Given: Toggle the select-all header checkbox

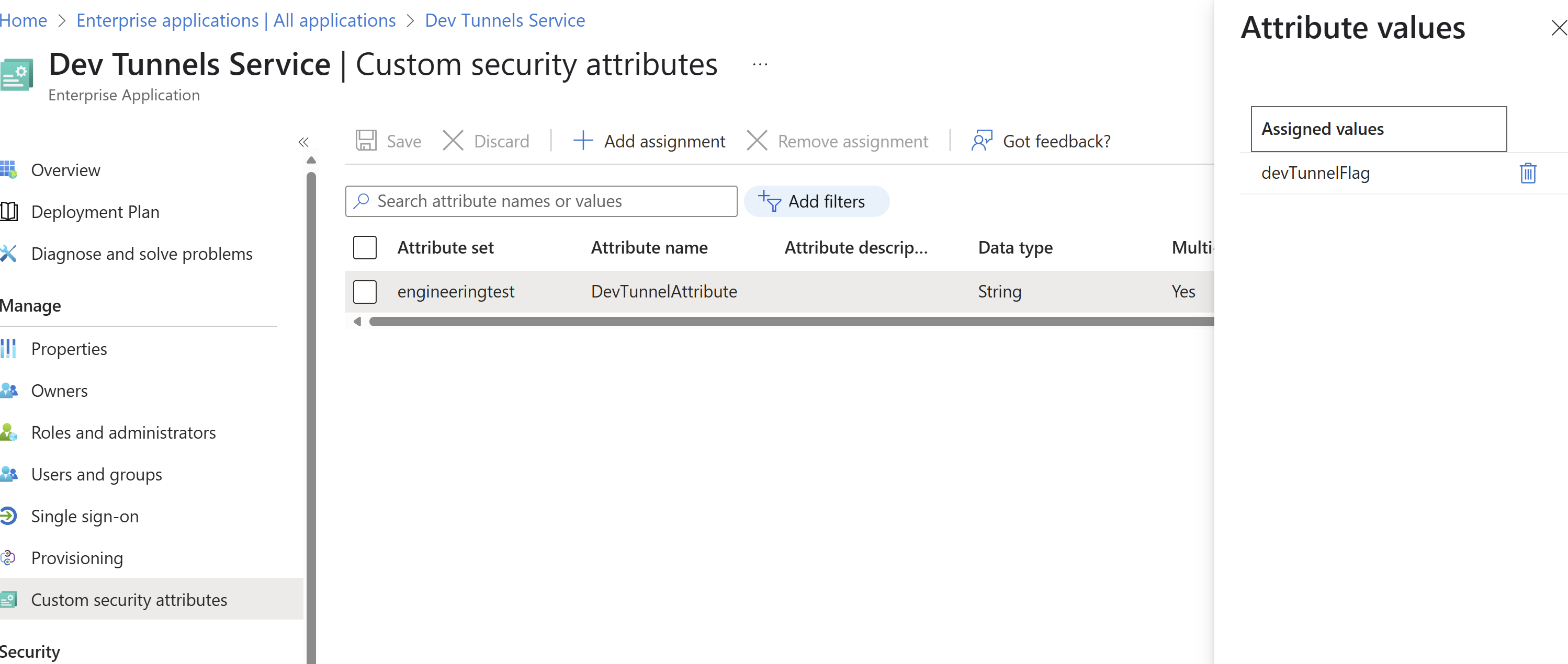Looking at the screenshot, I should tap(365, 247).
